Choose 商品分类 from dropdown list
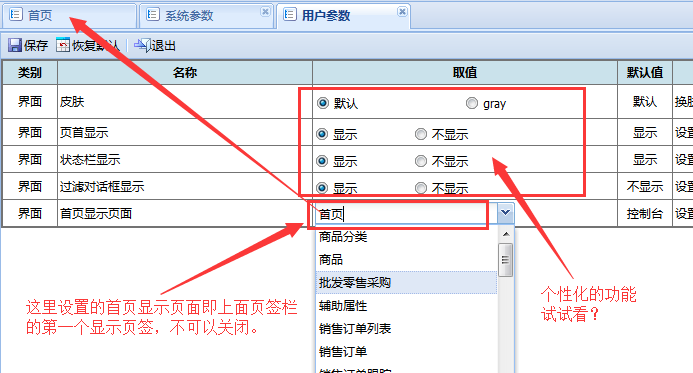Image resolution: width=693 pixels, height=373 pixels. pyautogui.click(x=406, y=237)
